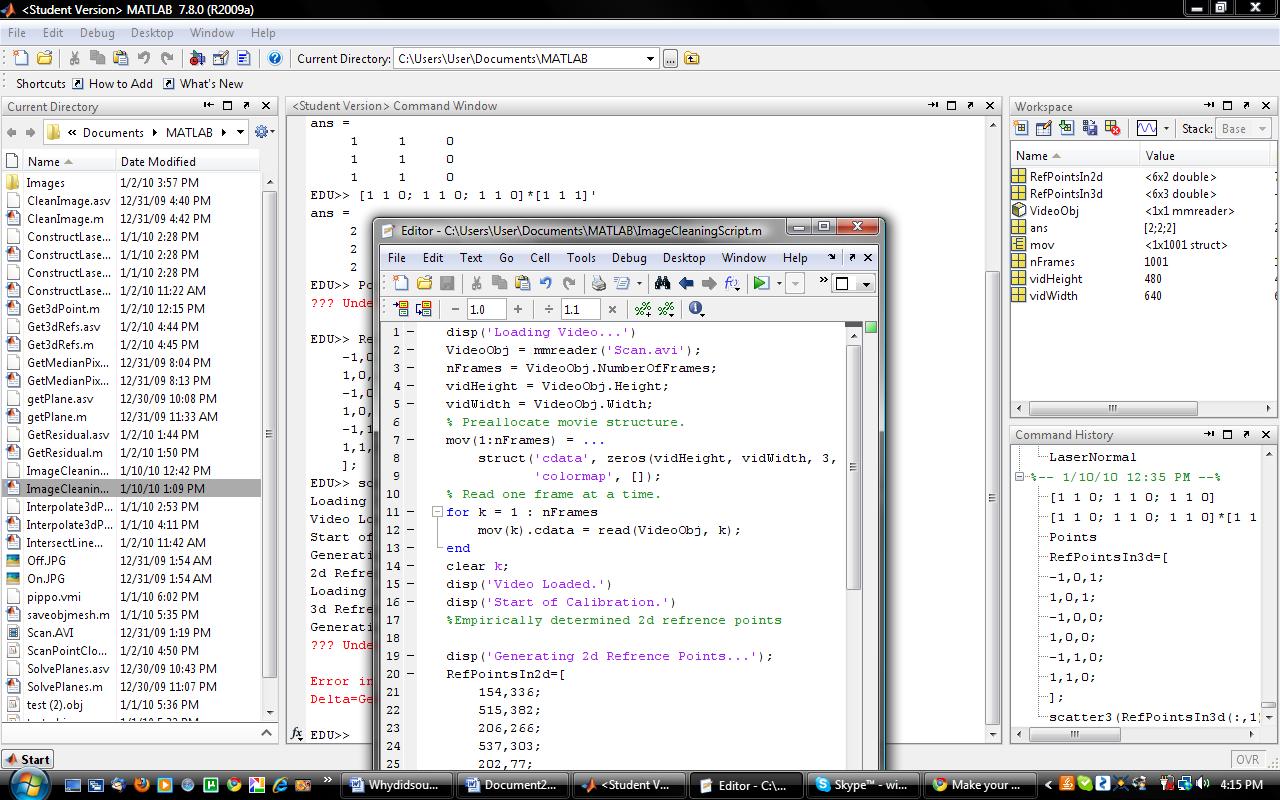Open the Workspace plot selector dropdown arrow

(1166, 129)
